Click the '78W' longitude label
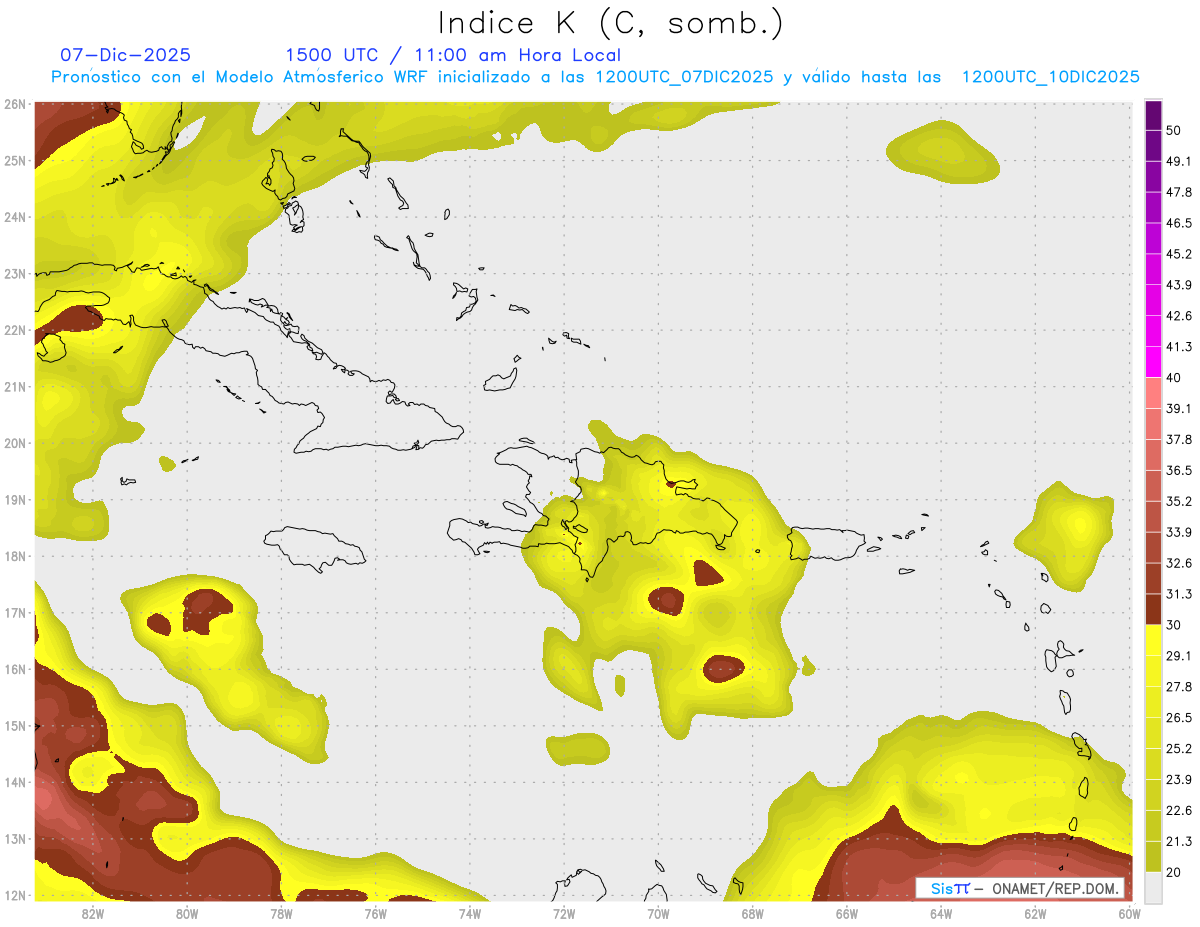This screenshot has width=1200, height=927. point(281,913)
